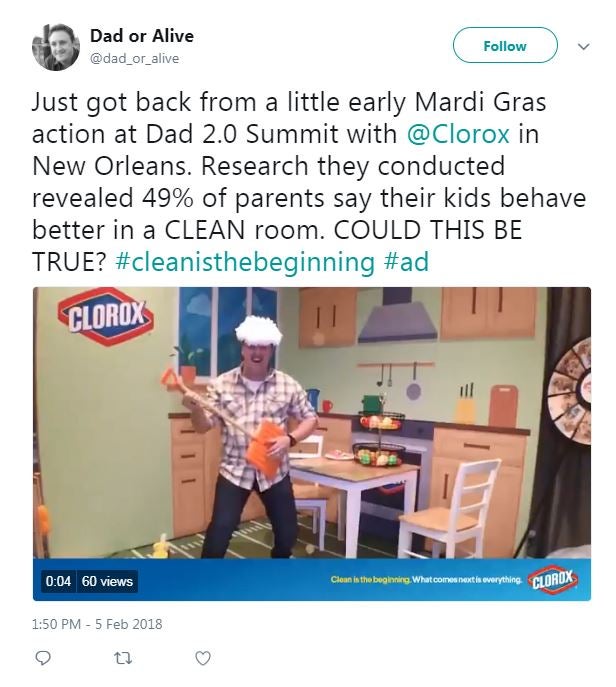Open the @Clorox mention link

[458, 134]
